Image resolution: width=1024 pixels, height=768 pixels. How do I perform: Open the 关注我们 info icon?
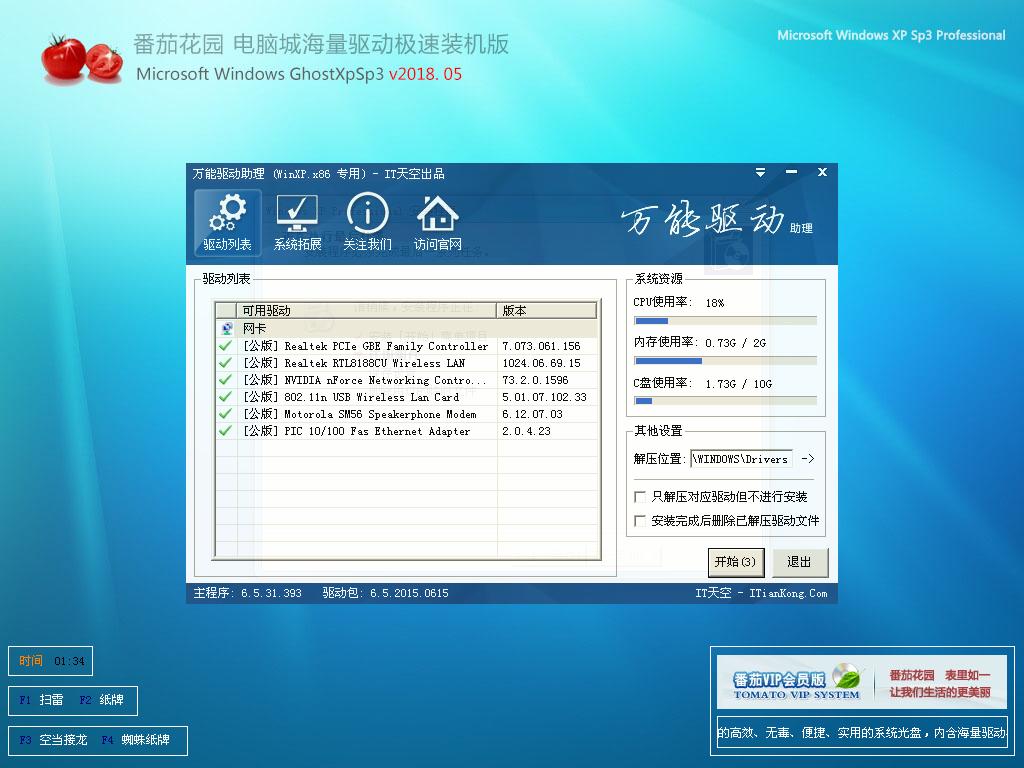coord(368,222)
